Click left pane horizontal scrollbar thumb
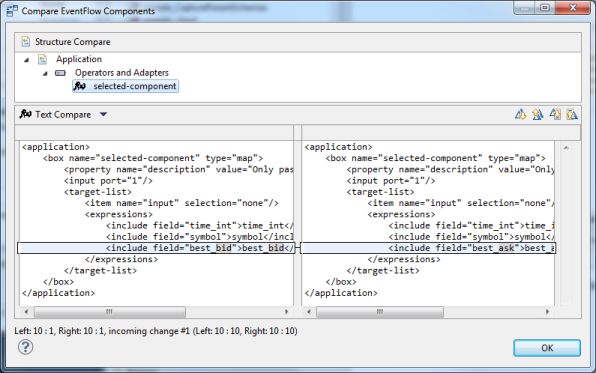The height and width of the screenshot is (373, 596). 109,312
